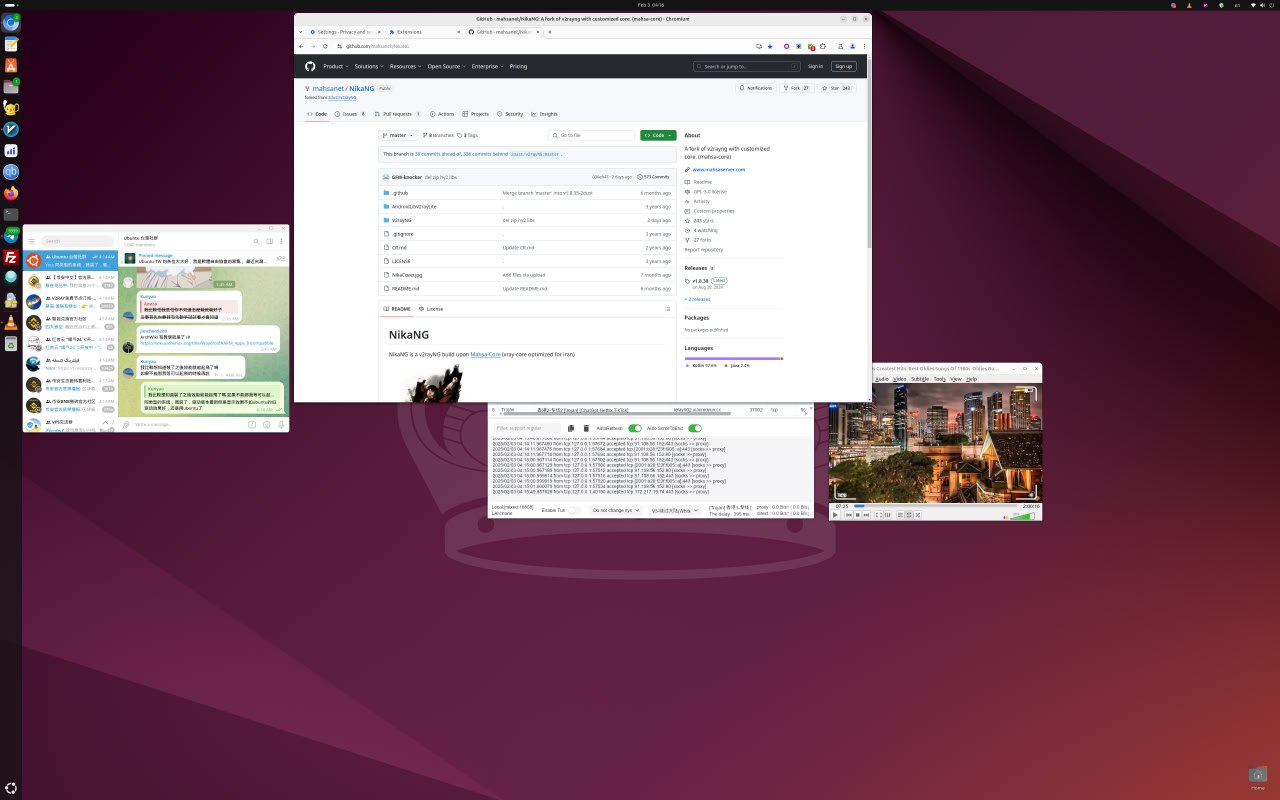This screenshot has width=1280, height=800.
Task: Open the Chromium profile avatar
Action: point(853,46)
